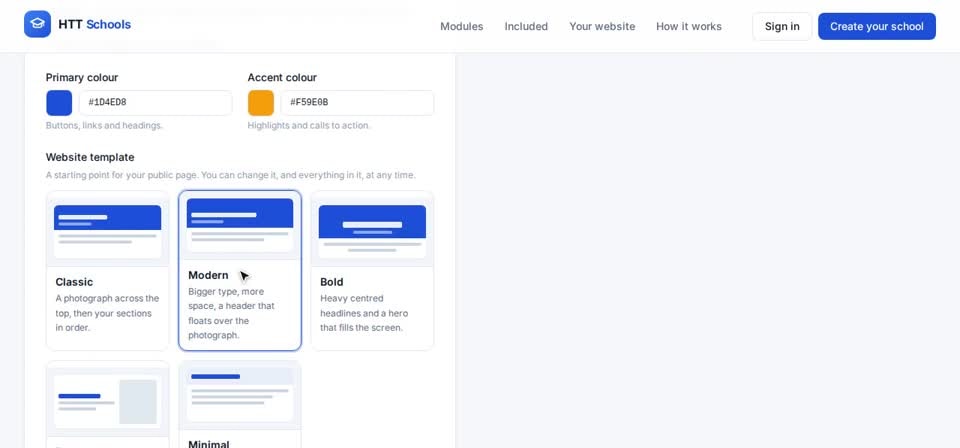Click the Sign in button
The height and width of the screenshot is (448, 960).
[x=782, y=26]
